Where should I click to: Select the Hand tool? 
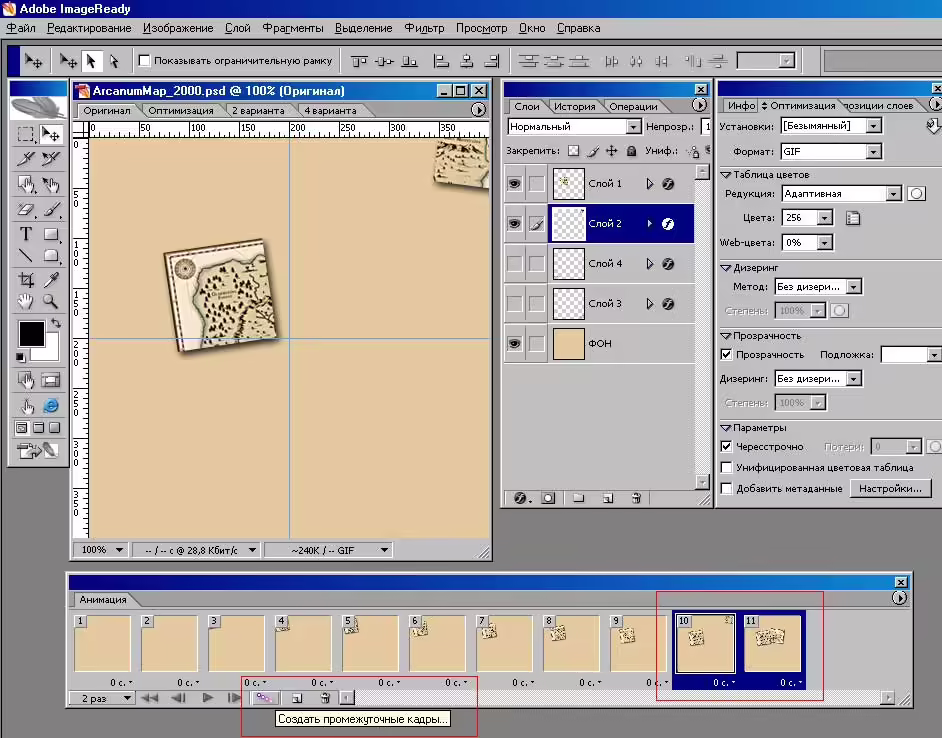pos(25,301)
